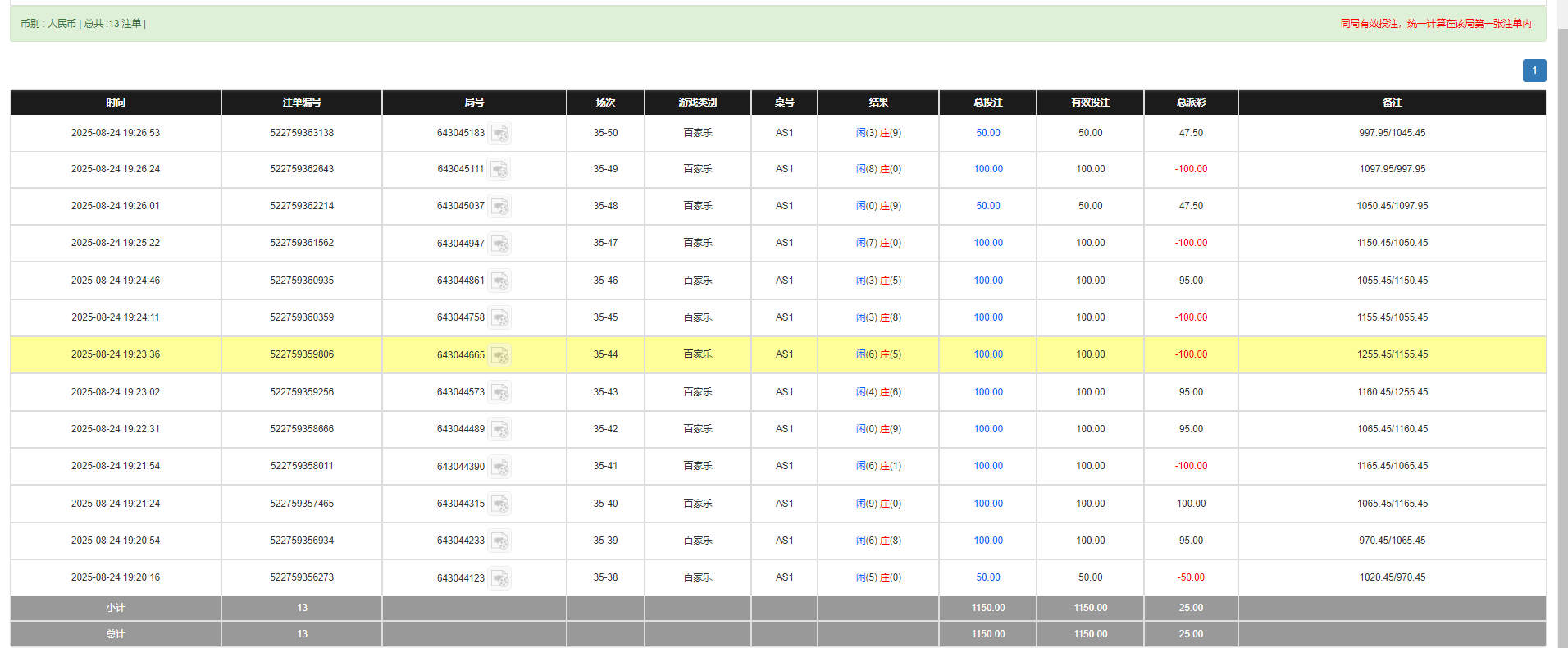Click 50.00 bet link of order 522759356273
1568x648 pixels.
tap(987, 577)
